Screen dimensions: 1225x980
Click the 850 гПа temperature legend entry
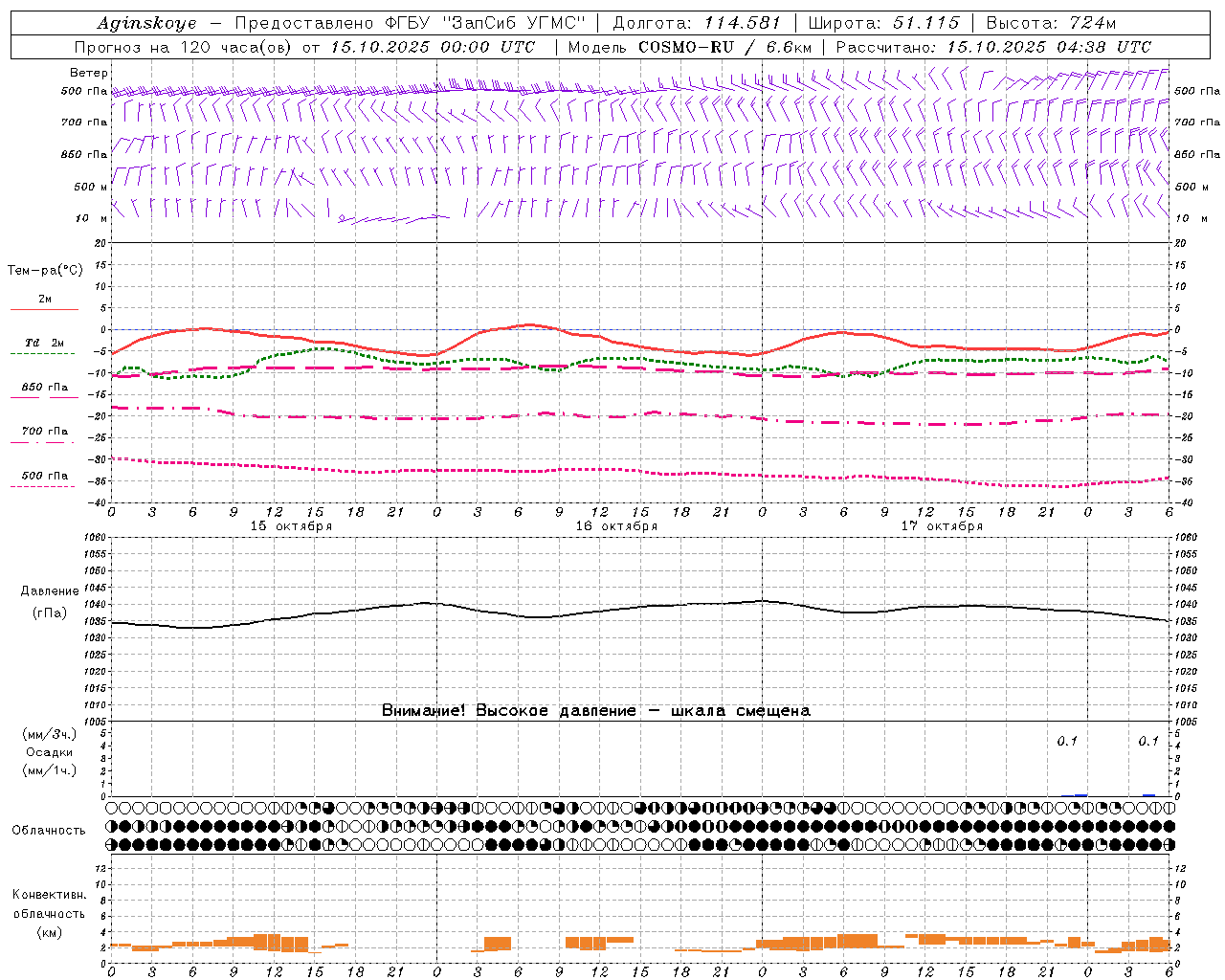45,388
